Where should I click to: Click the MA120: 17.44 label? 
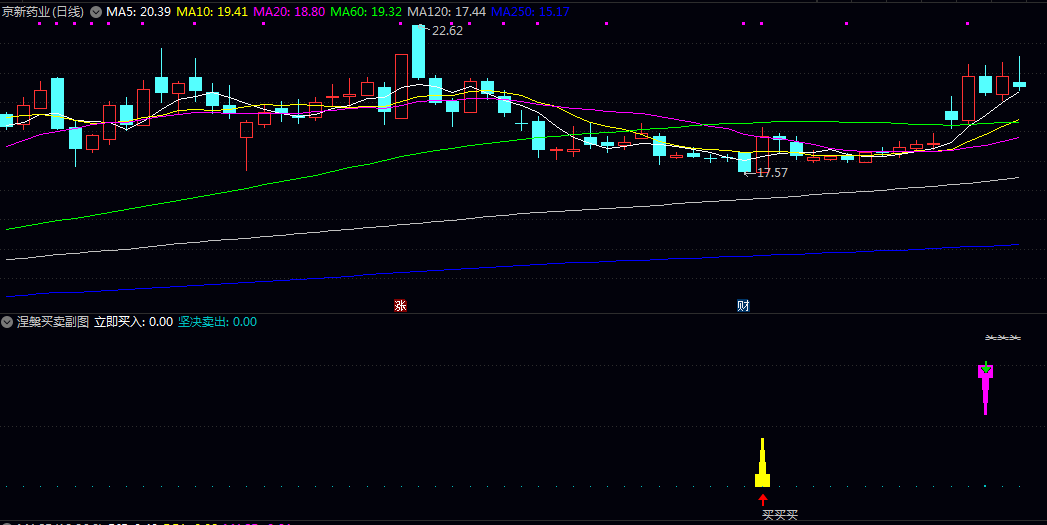pyautogui.click(x=447, y=12)
